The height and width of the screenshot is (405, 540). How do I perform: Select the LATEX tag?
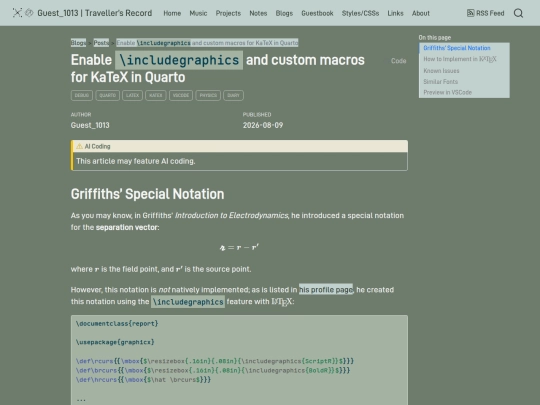coord(132,95)
